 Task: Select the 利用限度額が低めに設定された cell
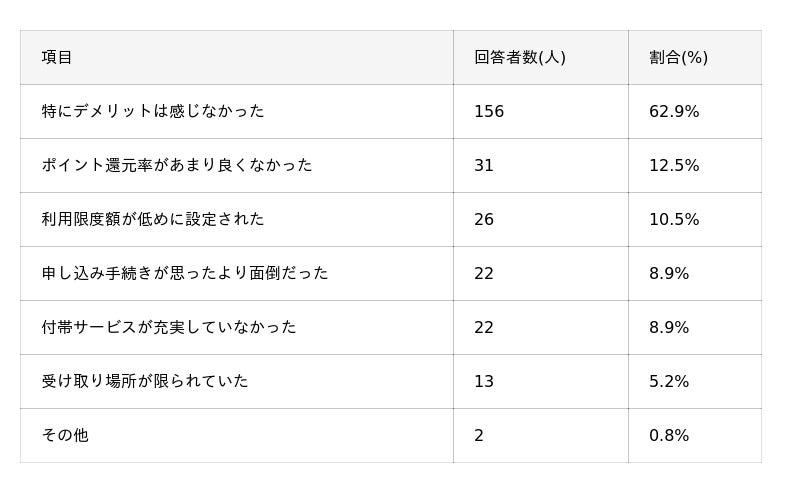pyautogui.click(x=153, y=219)
